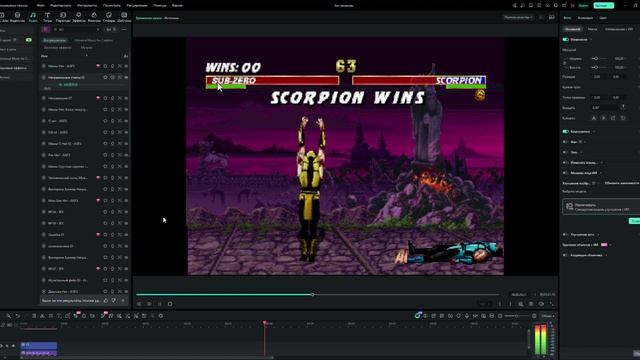The width and height of the screenshot is (640, 360).
Task: Open the Templates library tab
Action: [124, 17]
